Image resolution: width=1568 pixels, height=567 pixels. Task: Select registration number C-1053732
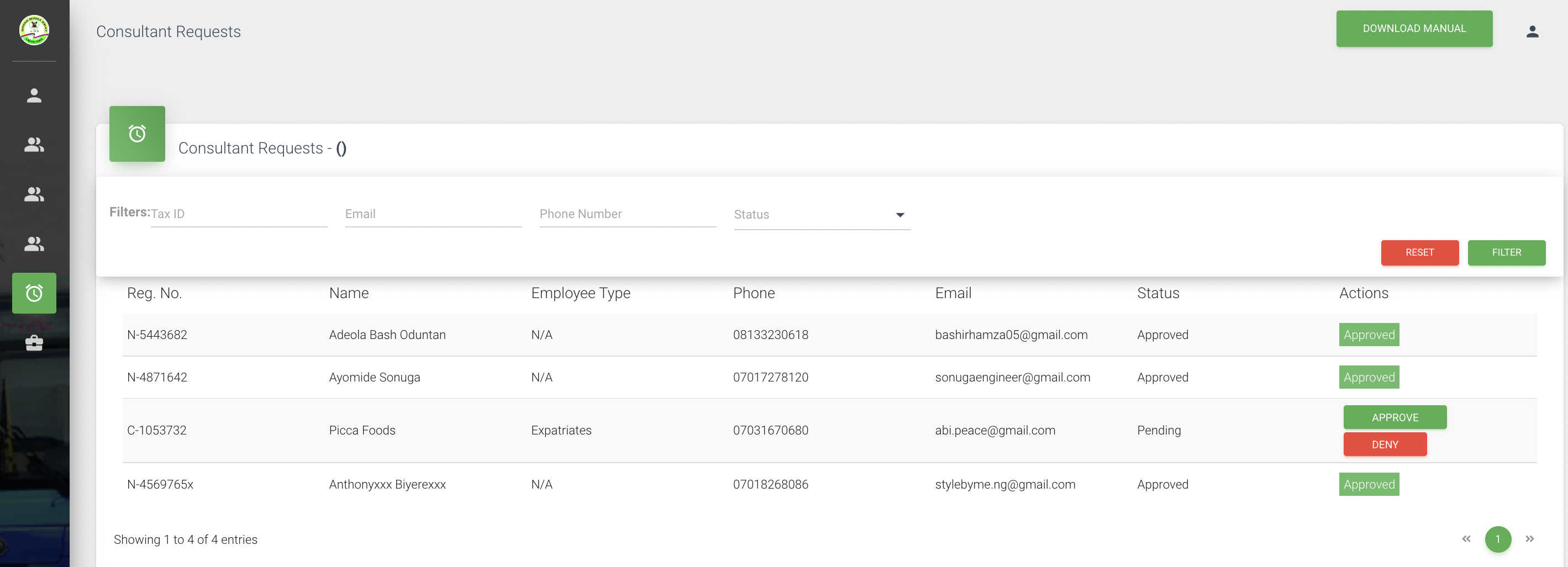coord(156,430)
